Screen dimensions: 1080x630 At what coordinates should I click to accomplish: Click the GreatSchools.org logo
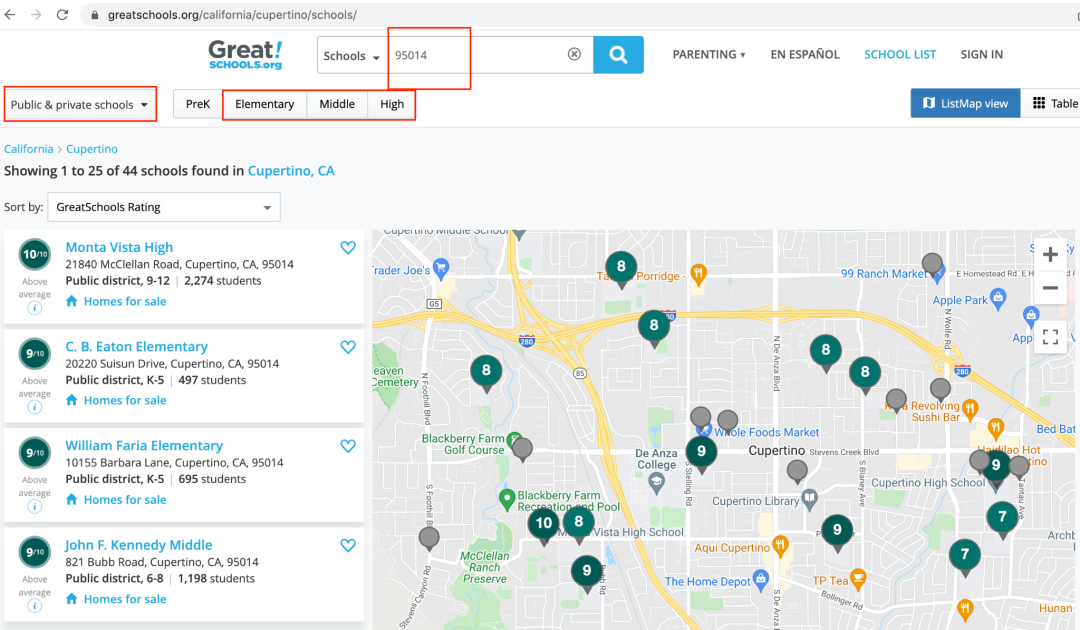tap(245, 54)
